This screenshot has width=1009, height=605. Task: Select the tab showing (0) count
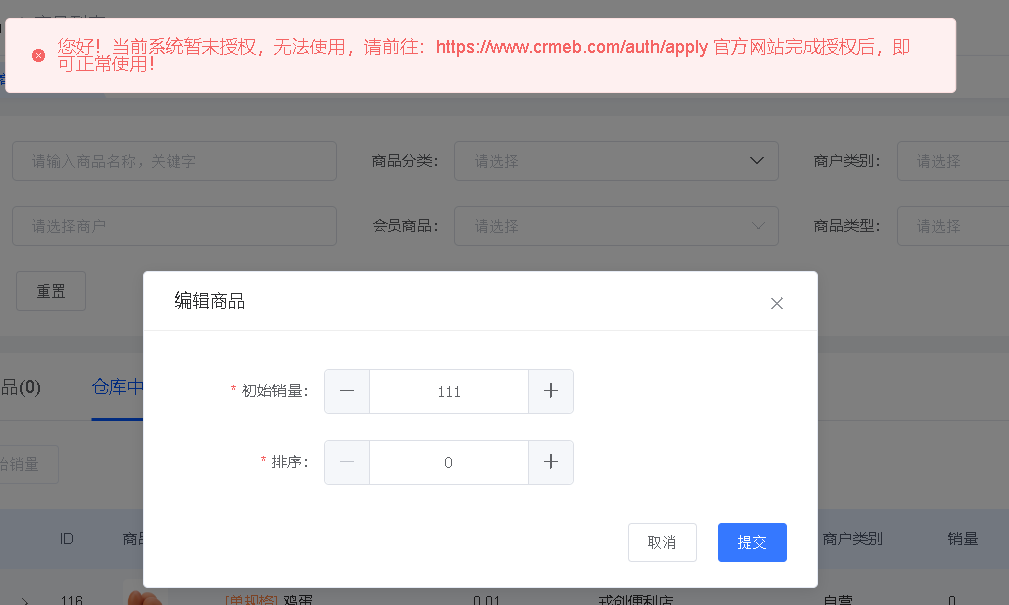click(20, 387)
